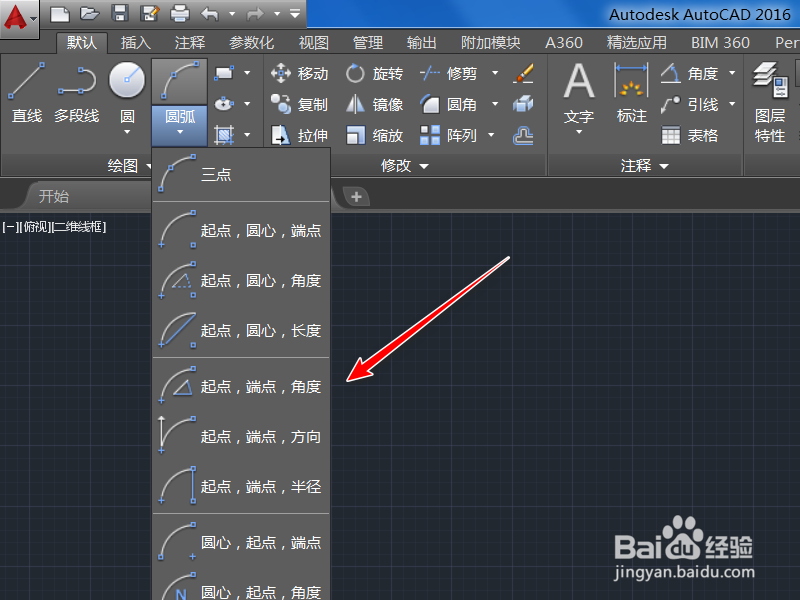The width and height of the screenshot is (800, 600).
Task: Click the 圆弧 arc tool icon
Action: click(180, 81)
